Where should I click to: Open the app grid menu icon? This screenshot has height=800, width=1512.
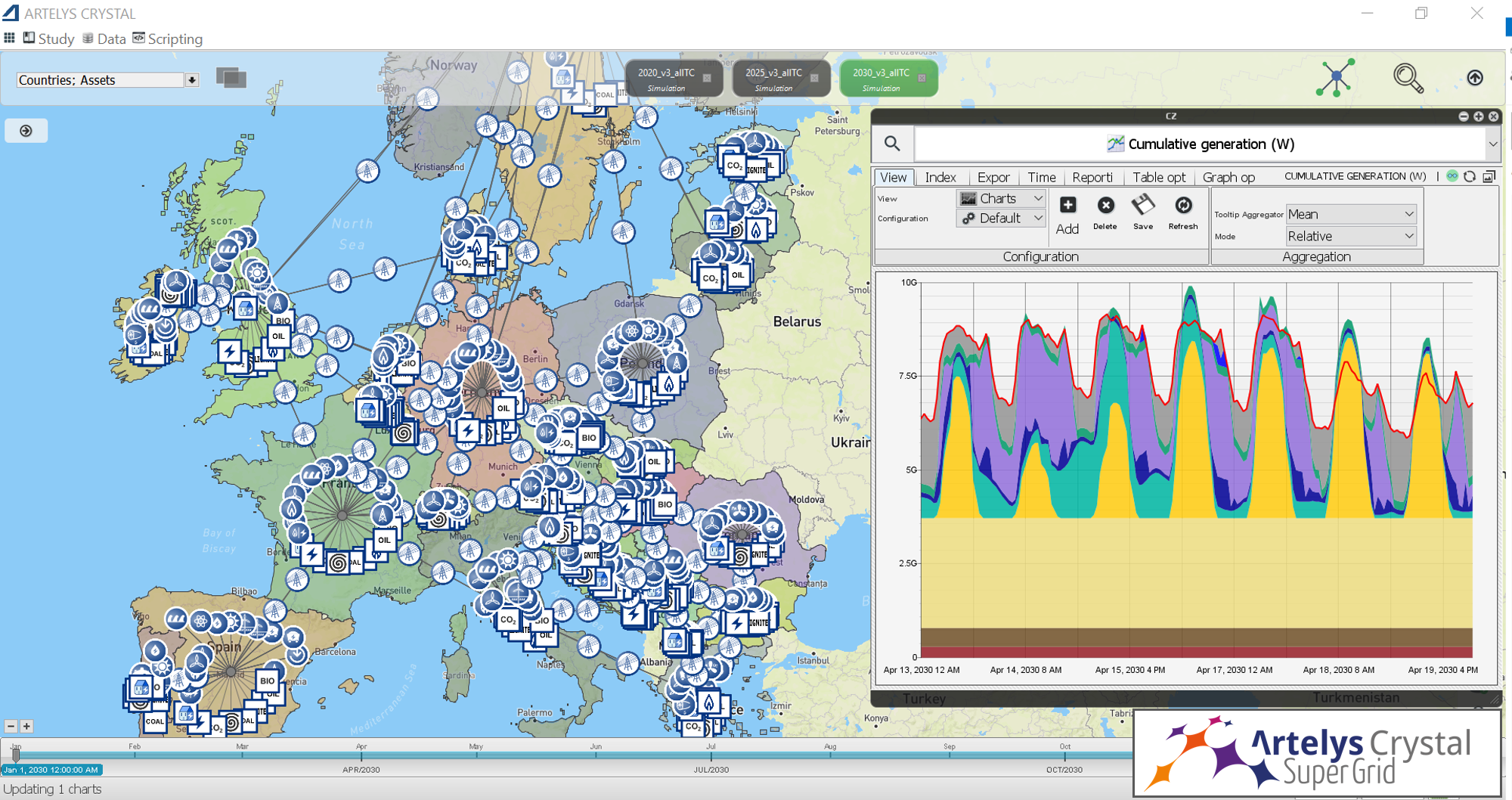(9, 38)
